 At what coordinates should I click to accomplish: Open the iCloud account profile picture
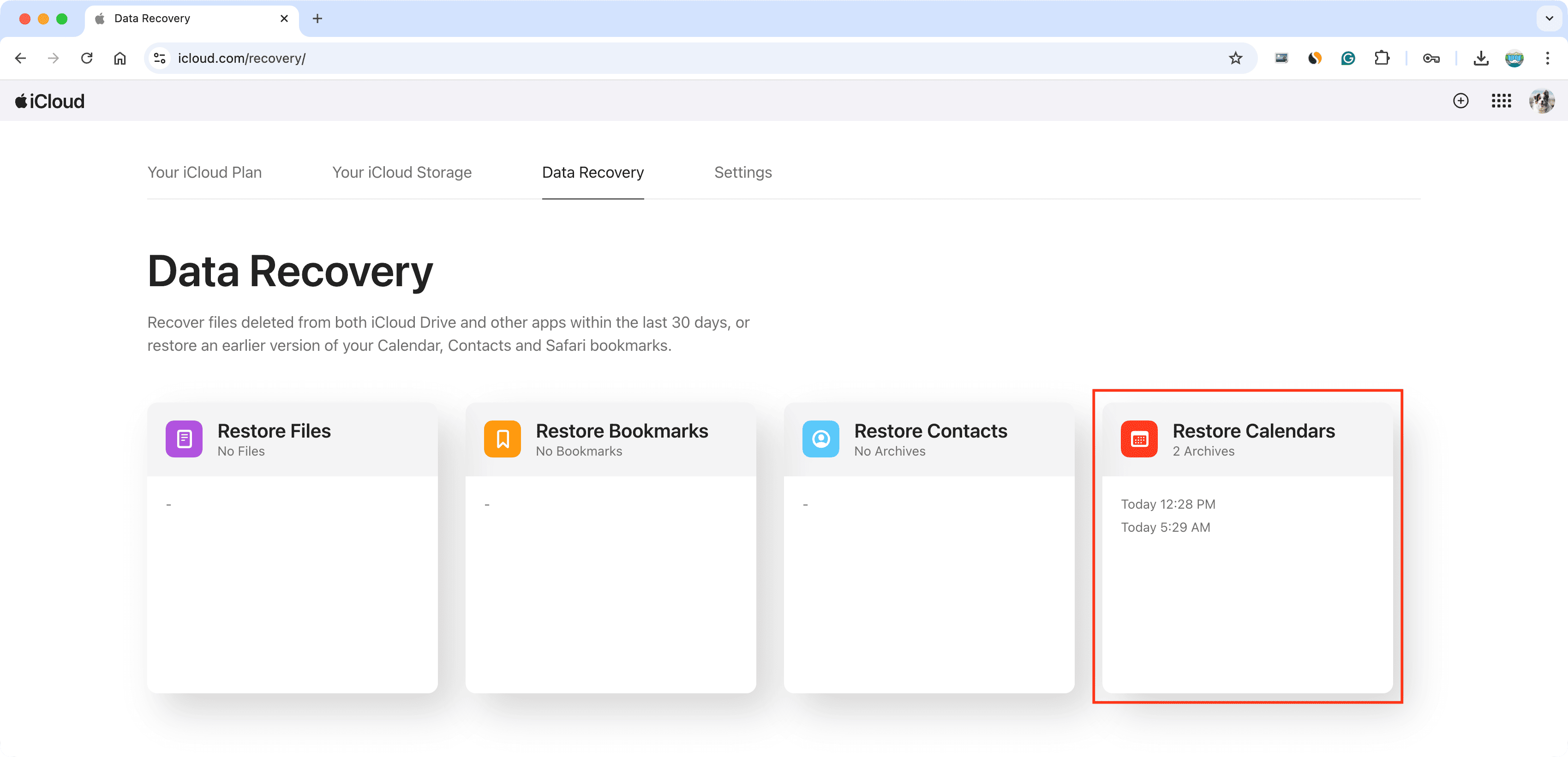coord(1541,101)
